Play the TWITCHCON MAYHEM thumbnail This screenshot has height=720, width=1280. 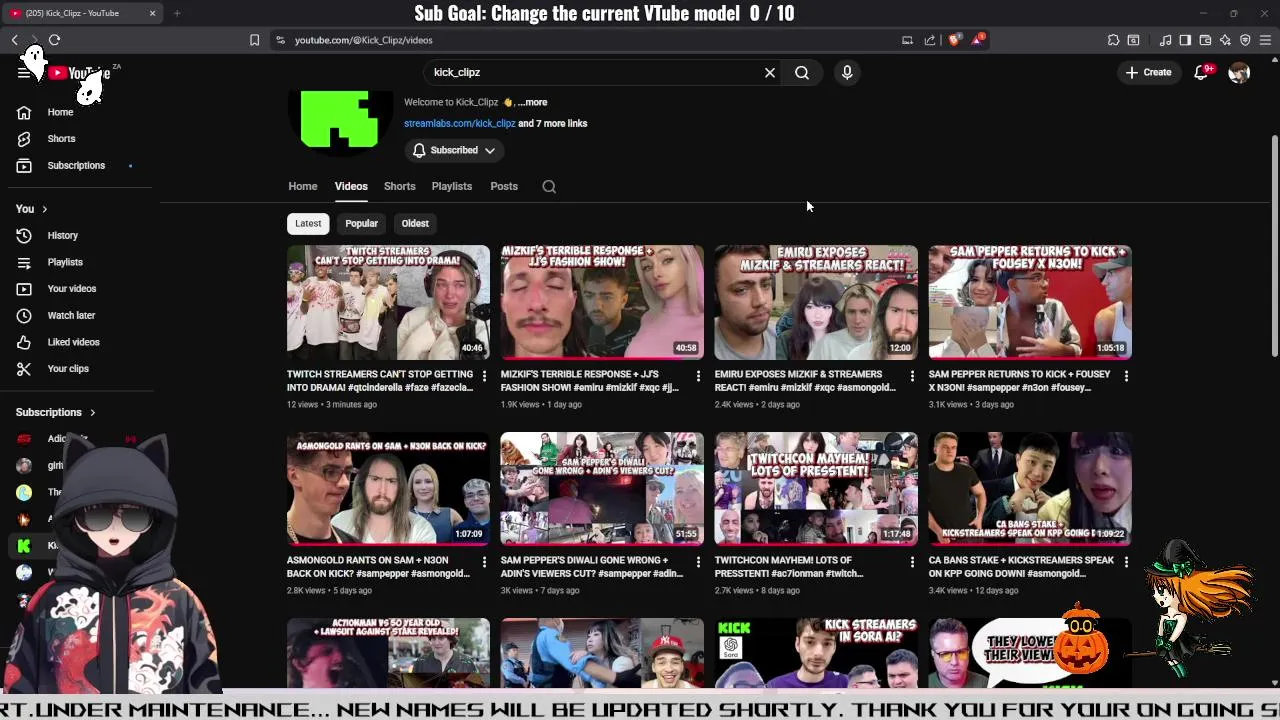point(816,488)
